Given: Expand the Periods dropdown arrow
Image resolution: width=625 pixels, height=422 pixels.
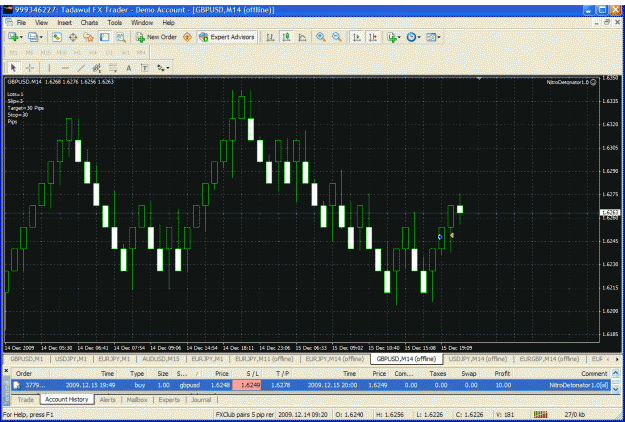Looking at the screenshot, I should 419,37.
